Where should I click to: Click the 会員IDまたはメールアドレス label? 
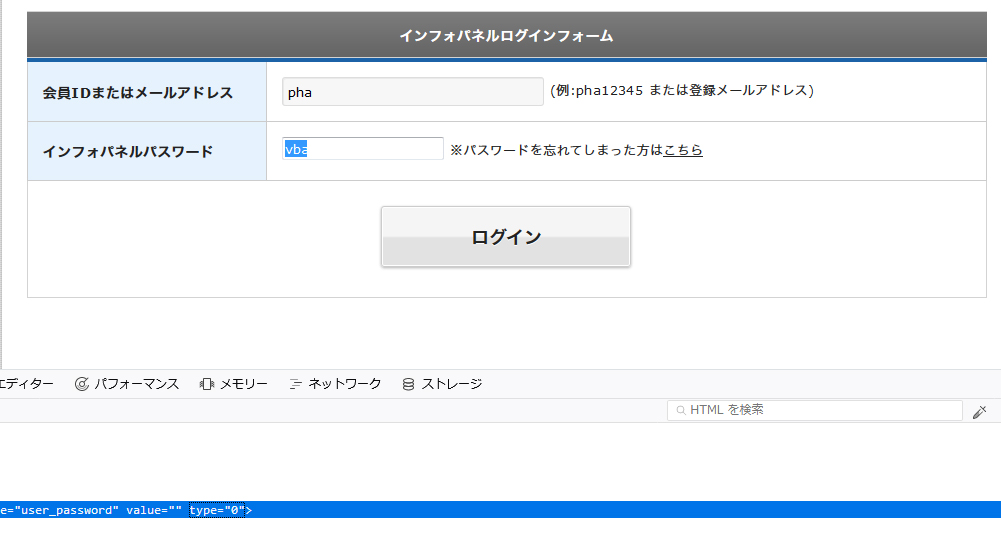coord(137,93)
